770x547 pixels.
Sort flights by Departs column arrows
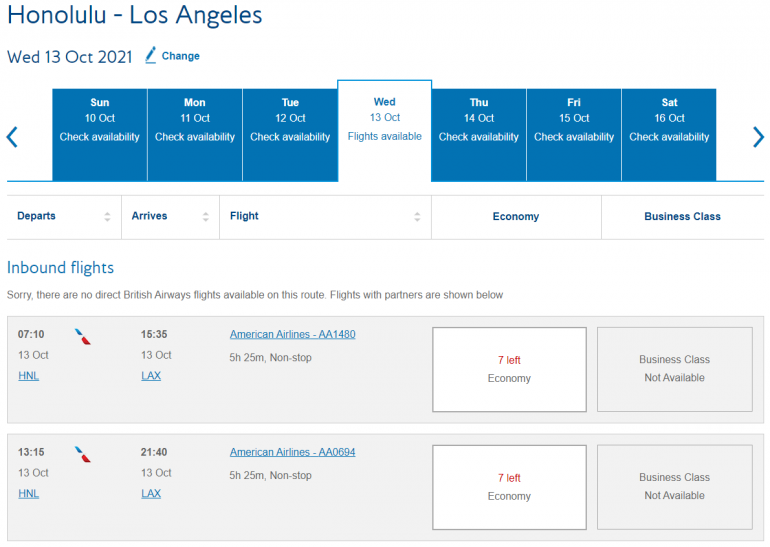pyautogui.click(x=107, y=217)
